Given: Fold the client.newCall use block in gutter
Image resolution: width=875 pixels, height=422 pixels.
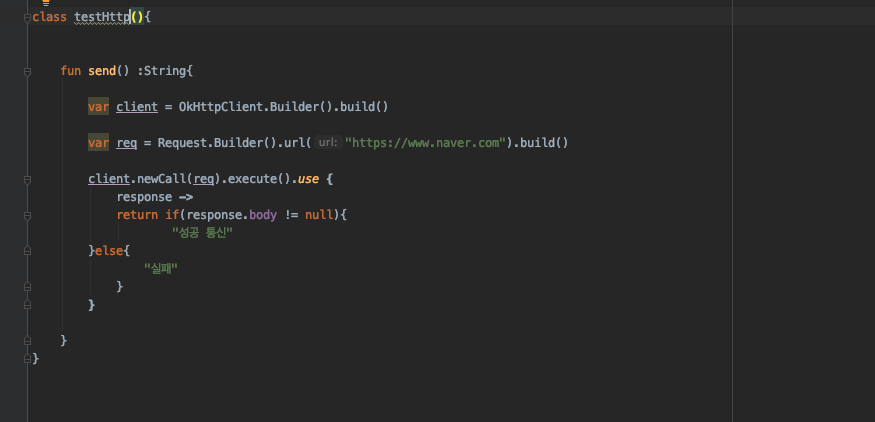Looking at the screenshot, I should click(x=27, y=180).
